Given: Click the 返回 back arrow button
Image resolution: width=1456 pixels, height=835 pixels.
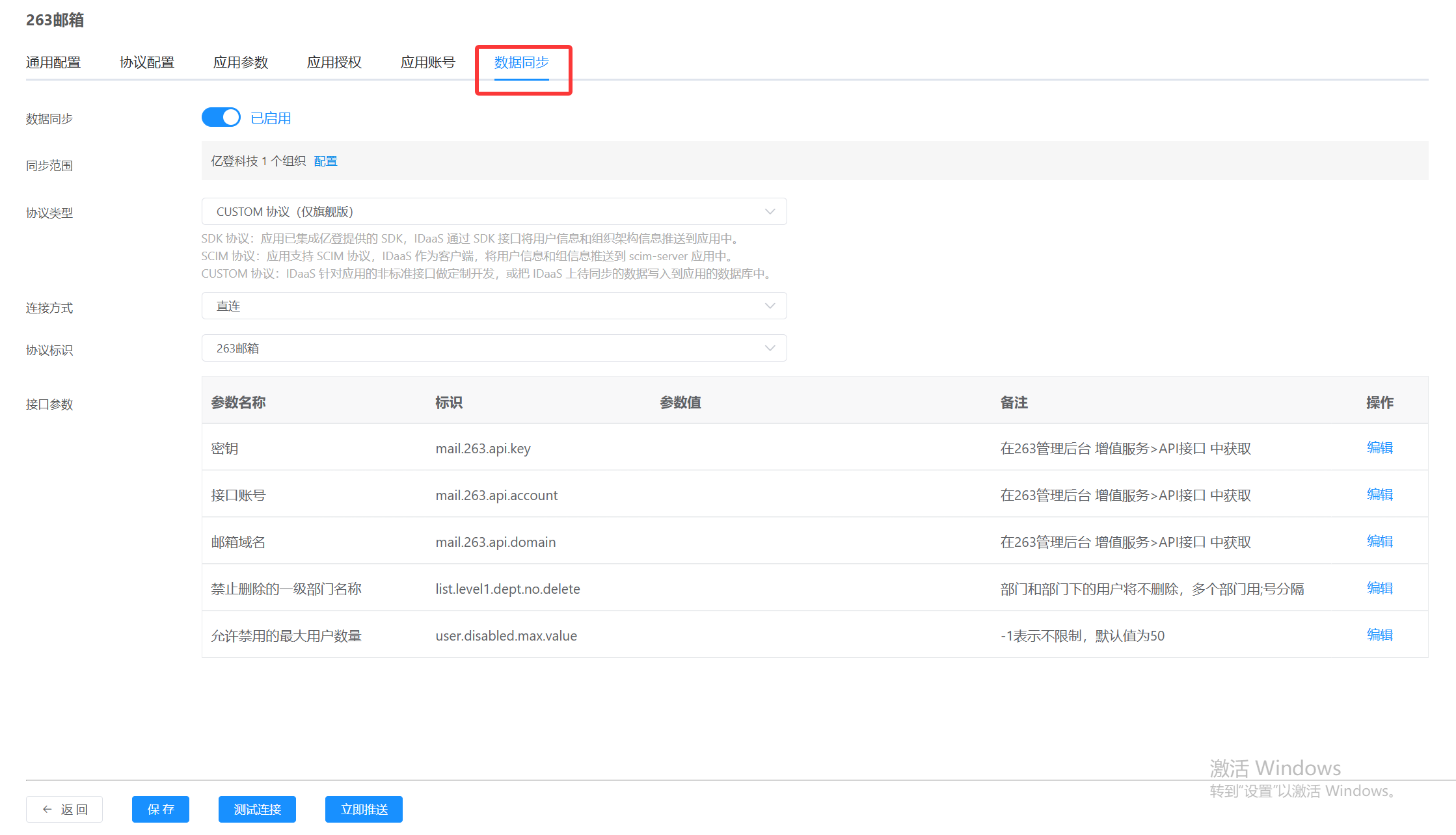Looking at the screenshot, I should click(64, 810).
